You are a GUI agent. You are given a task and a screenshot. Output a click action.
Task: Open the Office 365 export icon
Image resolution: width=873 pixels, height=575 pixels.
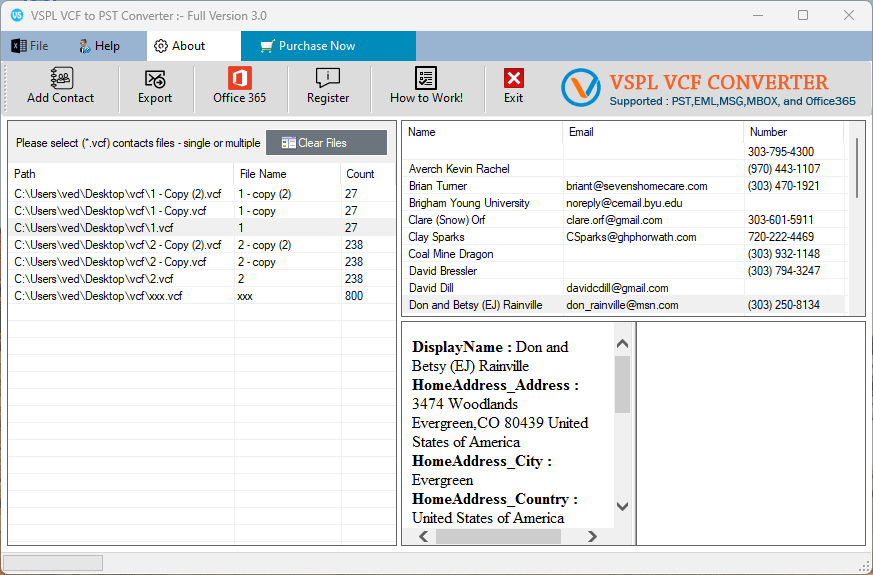239,78
